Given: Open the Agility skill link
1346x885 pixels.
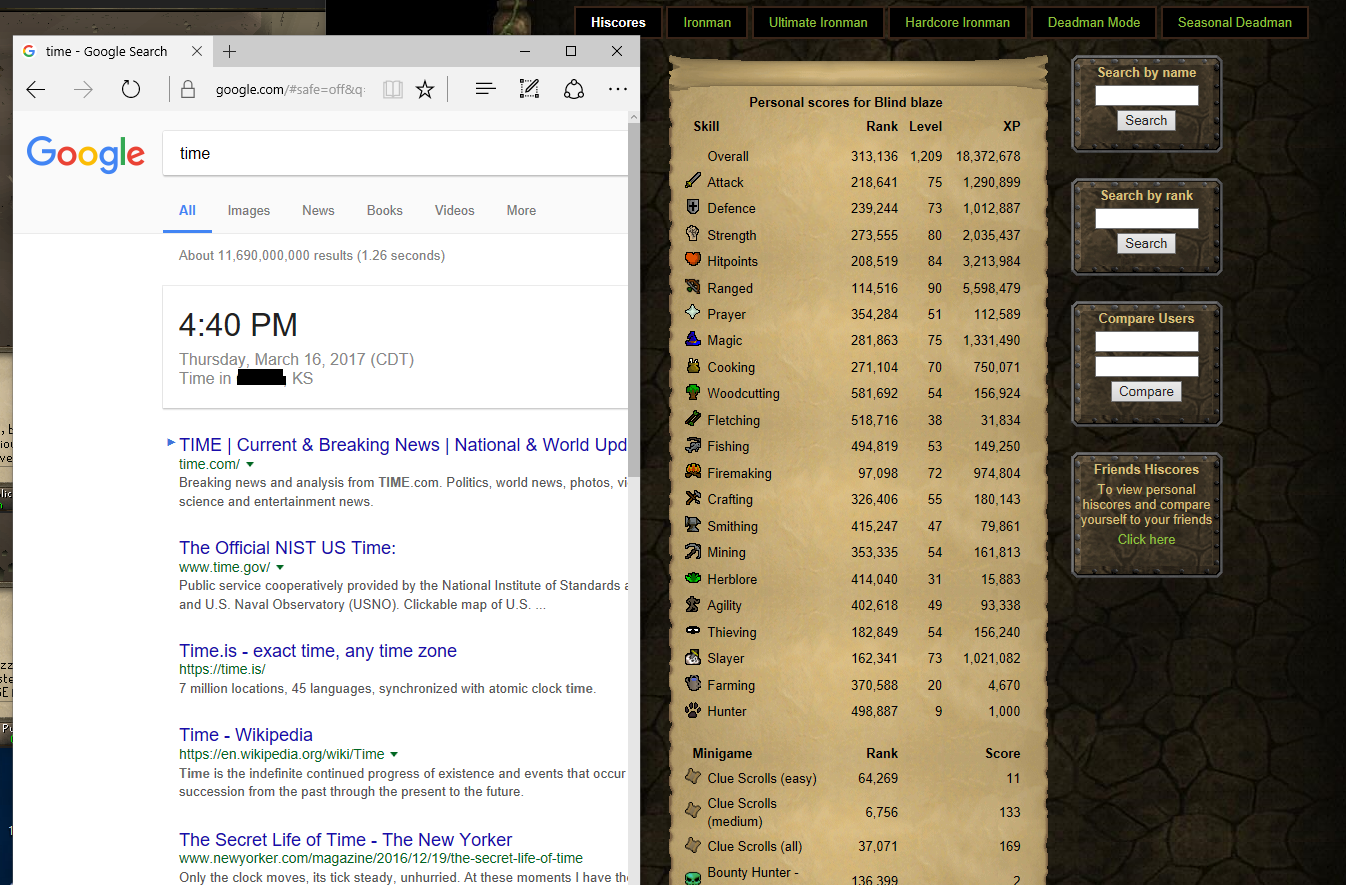Looking at the screenshot, I should click(724, 605).
